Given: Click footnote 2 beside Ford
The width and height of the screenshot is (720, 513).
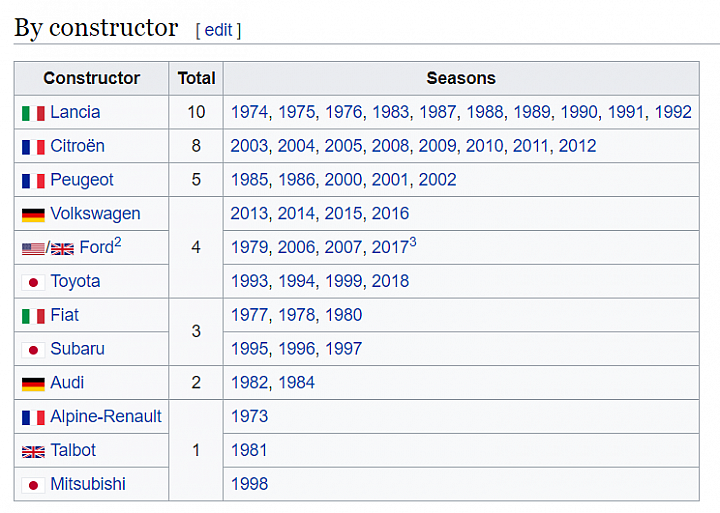Looking at the screenshot, I should [118, 242].
